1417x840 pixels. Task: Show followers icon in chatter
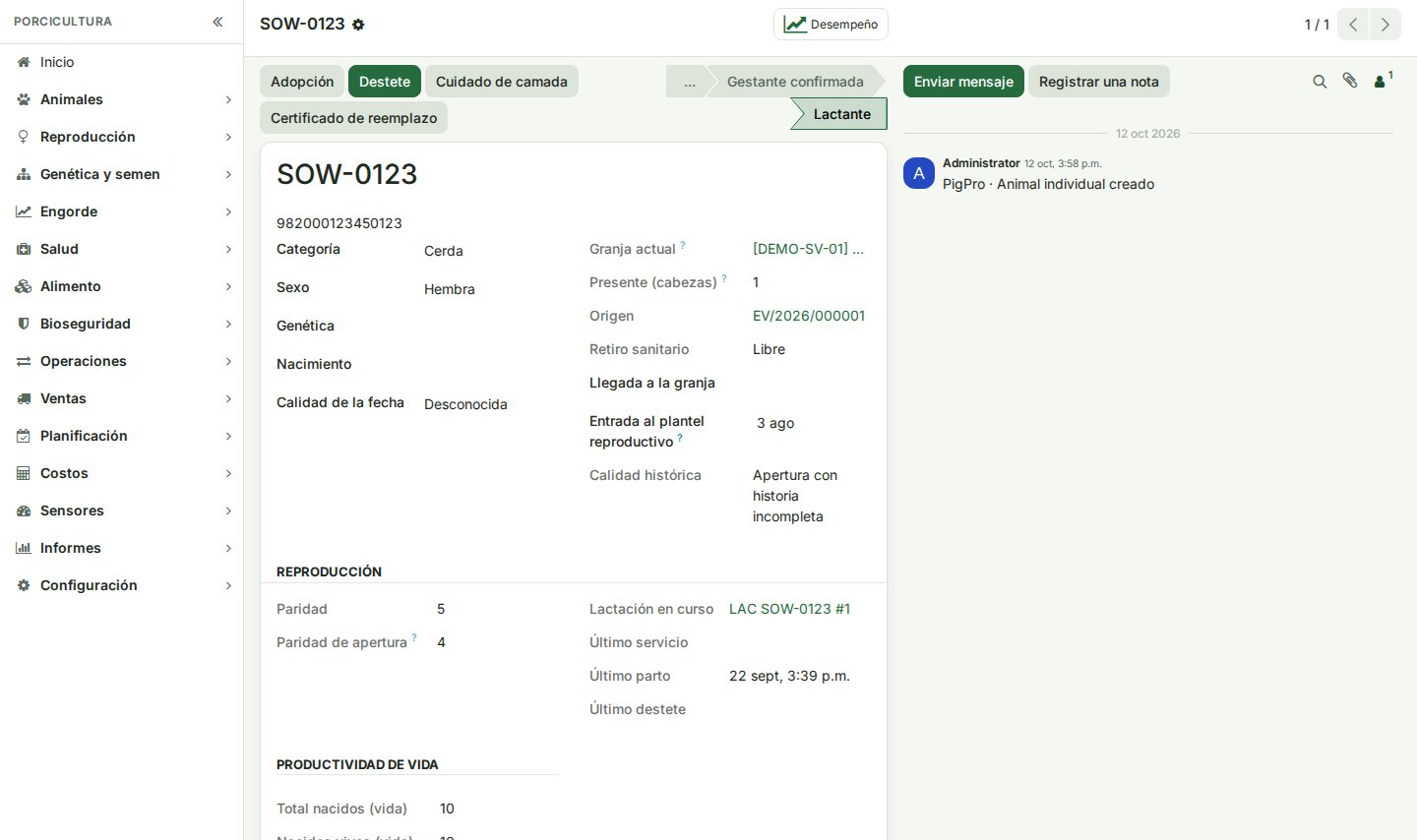pos(1382,81)
